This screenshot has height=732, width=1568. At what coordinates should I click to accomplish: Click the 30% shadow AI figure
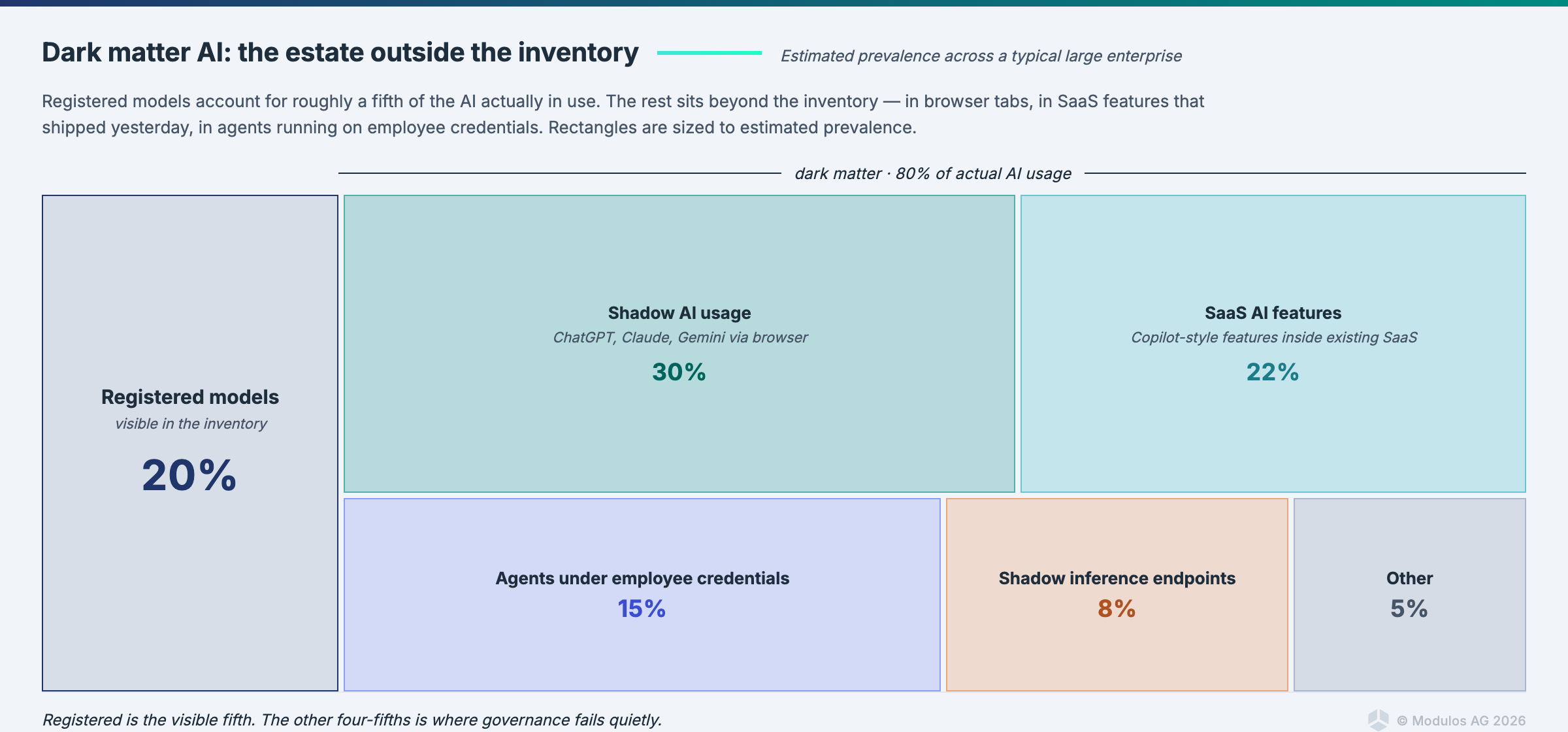click(679, 372)
